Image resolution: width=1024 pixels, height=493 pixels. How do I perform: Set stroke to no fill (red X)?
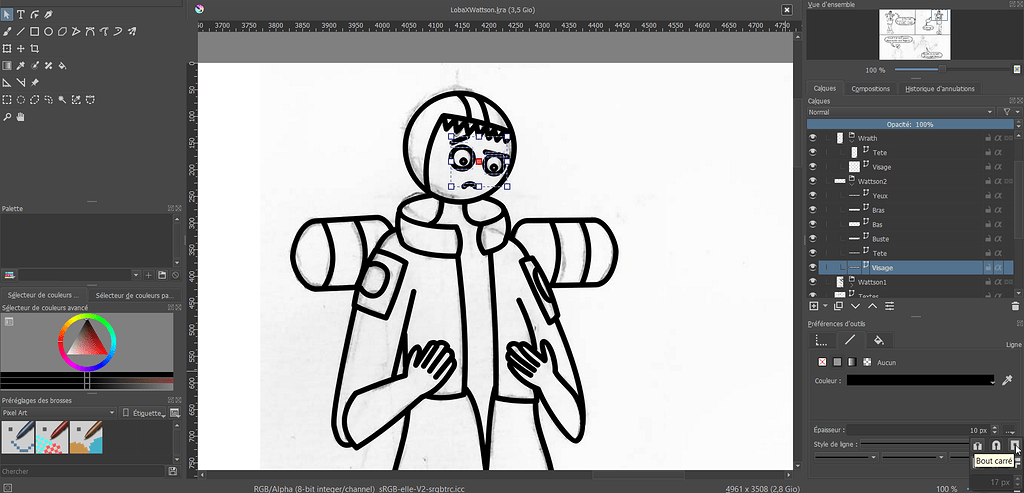822,362
